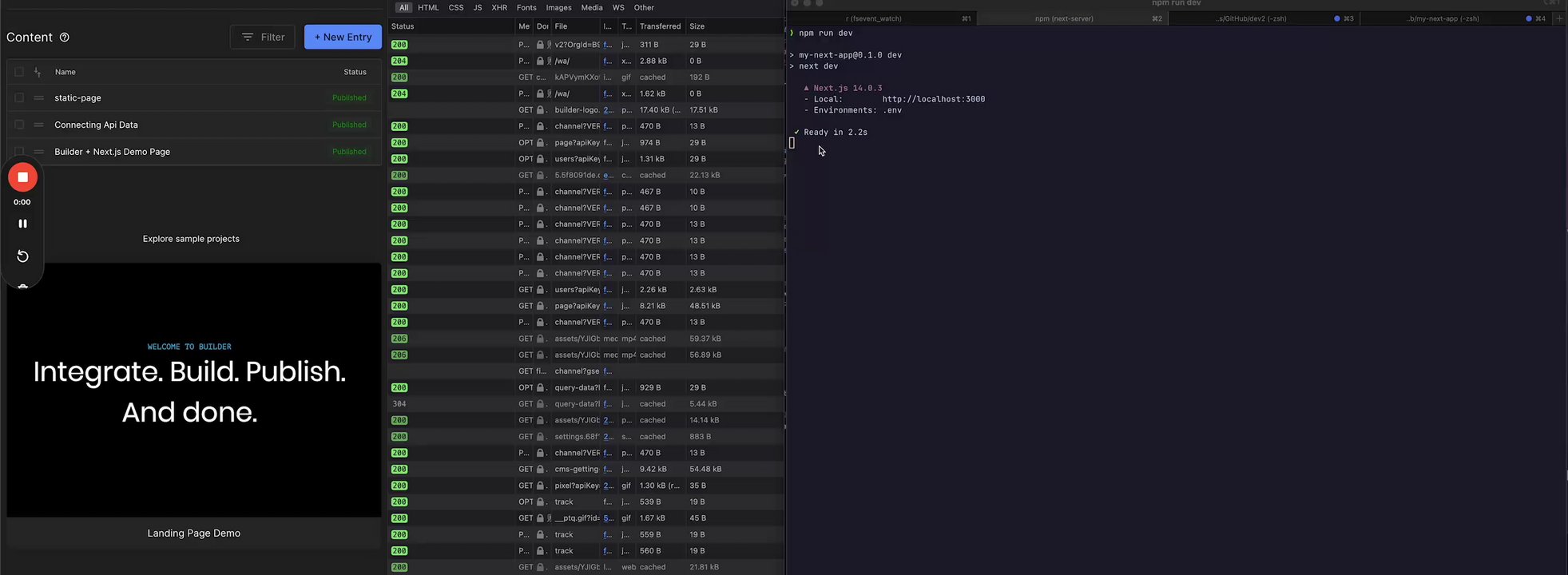
Task: Click the drag handle for Connecting Api Data
Action: click(x=38, y=125)
